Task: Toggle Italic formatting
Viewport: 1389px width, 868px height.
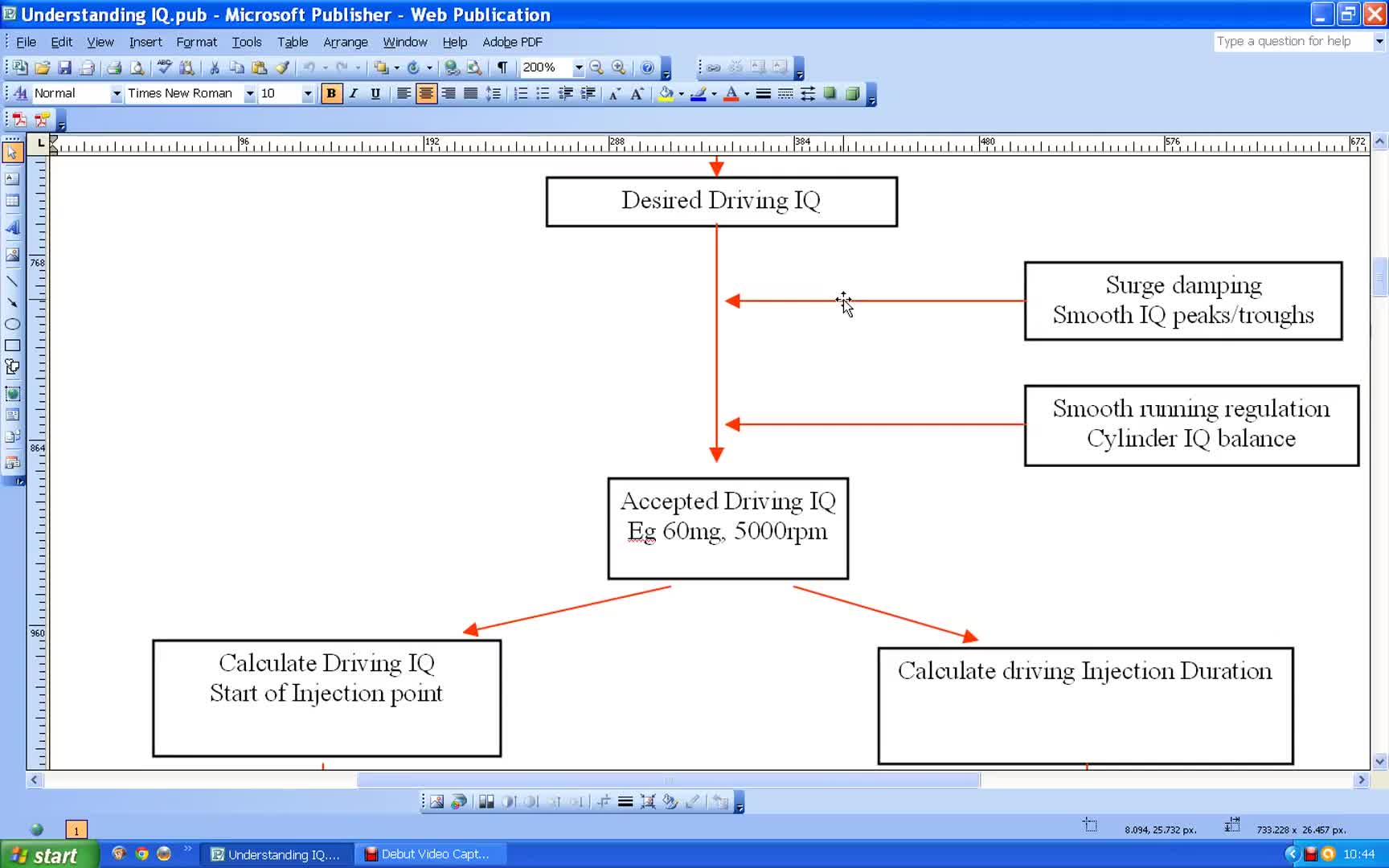Action: pos(353,94)
